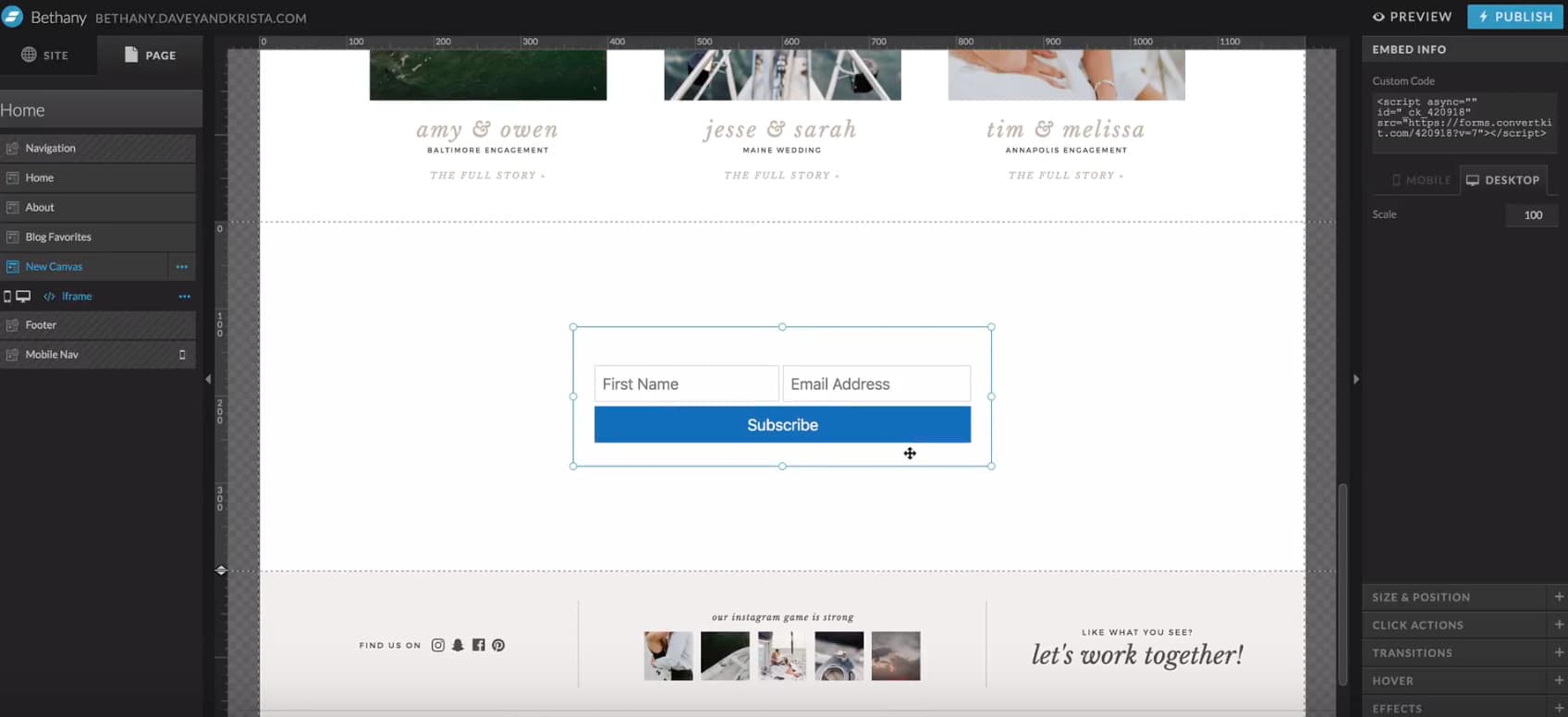Screen dimensions: 1568x717
Task: Open Iframe layer options menu
Action: coord(185,297)
